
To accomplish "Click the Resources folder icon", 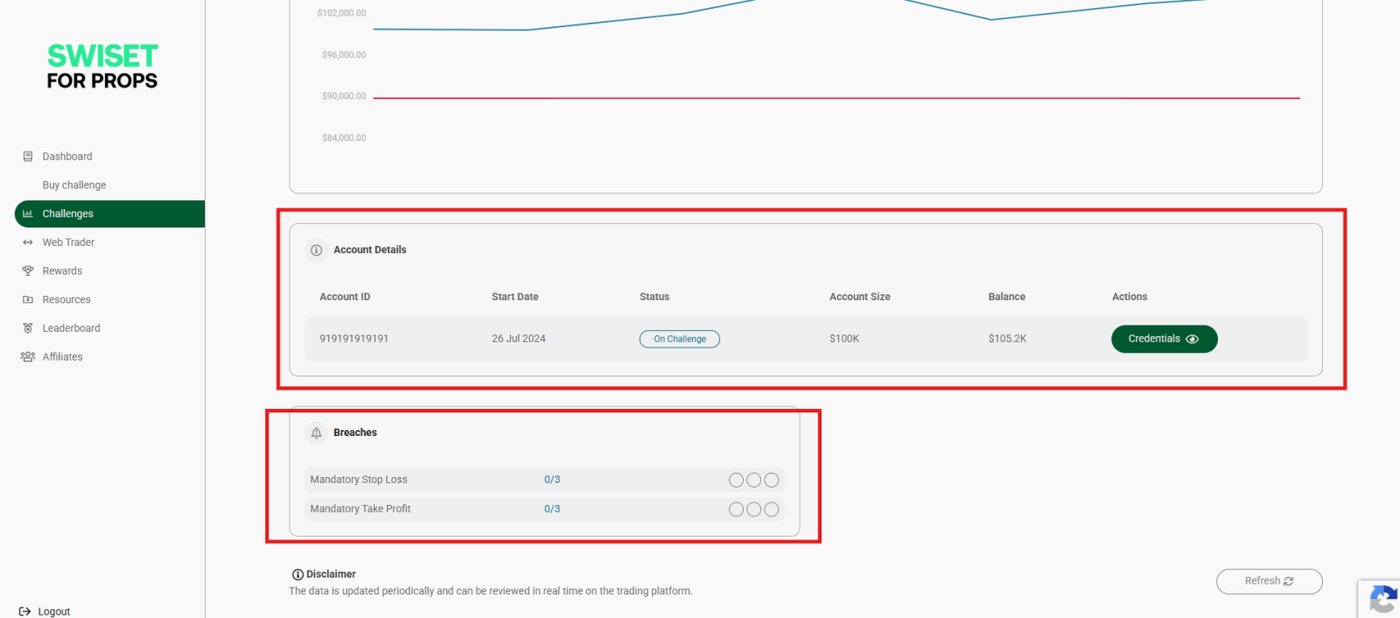I will pos(28,300).
